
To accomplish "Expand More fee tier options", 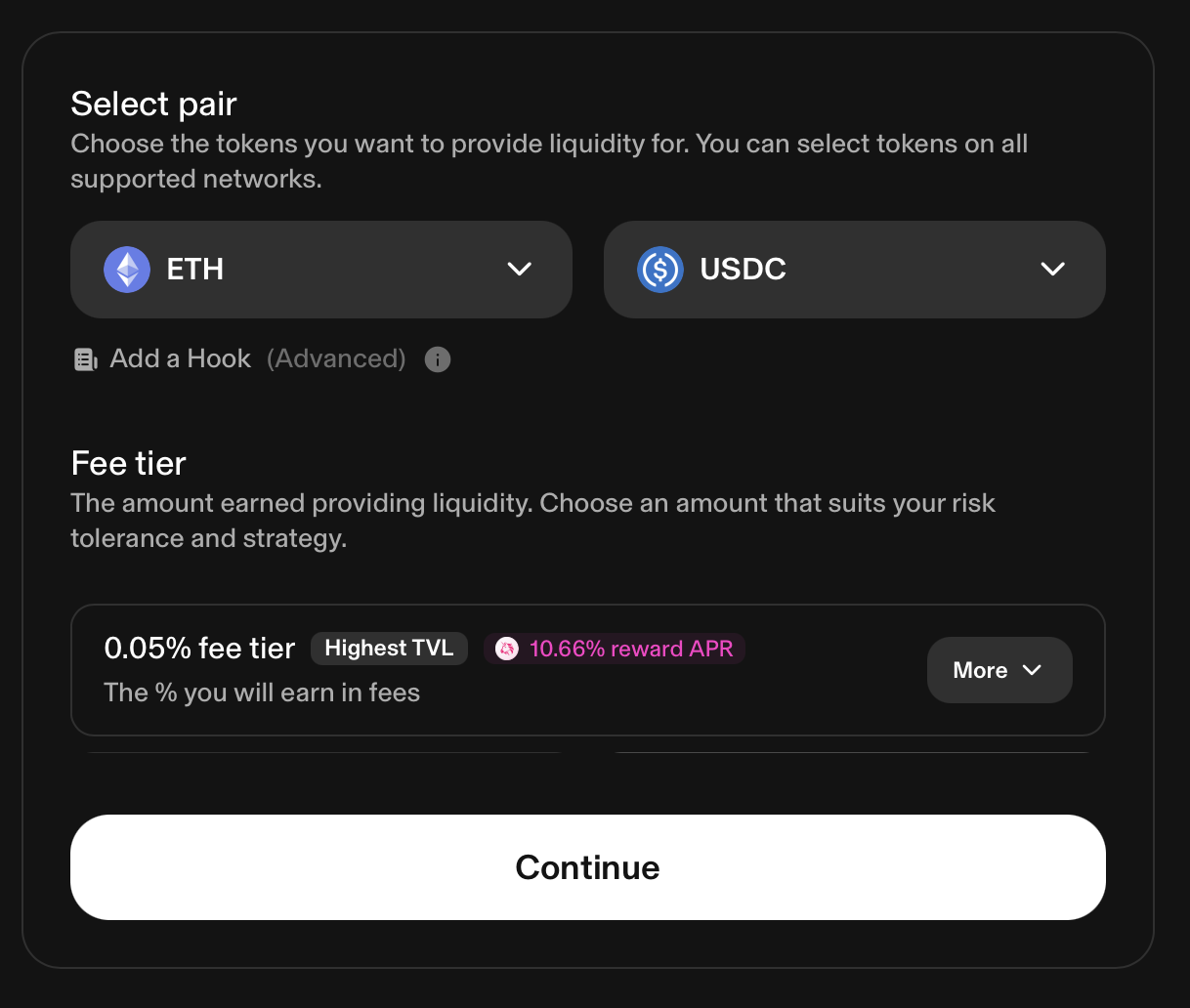I will tap(999, 670).
